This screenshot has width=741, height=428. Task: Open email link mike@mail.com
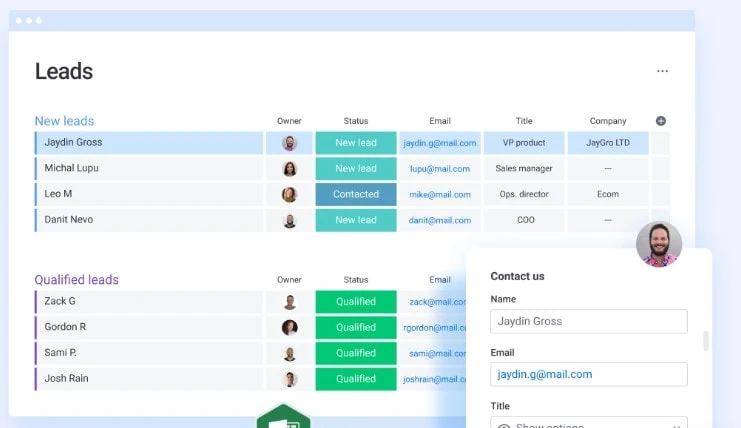[x=439, y=195]
